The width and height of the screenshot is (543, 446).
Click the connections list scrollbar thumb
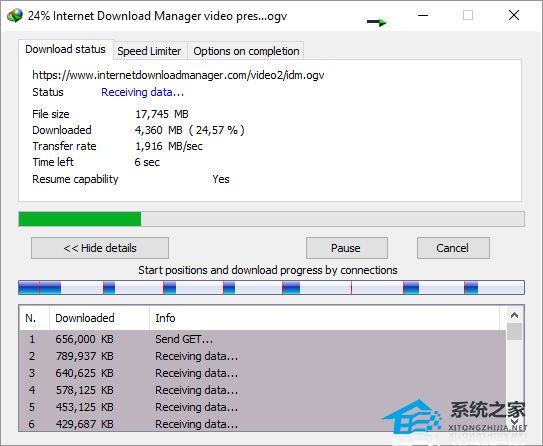515,332
